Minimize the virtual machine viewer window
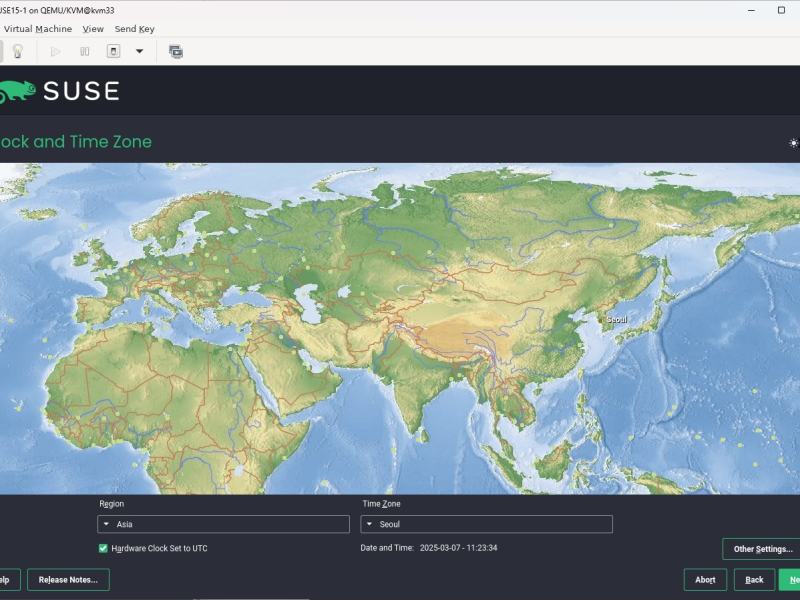Image resolution: width=800 pixels, height=600 pixels. tap(751, 10)
